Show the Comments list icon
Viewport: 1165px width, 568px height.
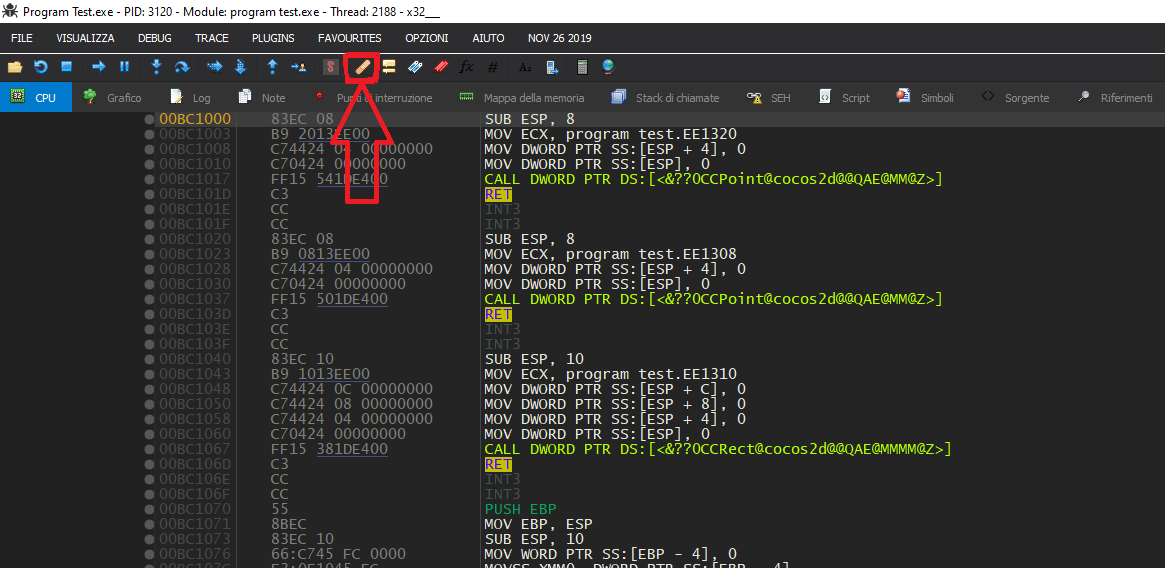click(x=389, y=67)
